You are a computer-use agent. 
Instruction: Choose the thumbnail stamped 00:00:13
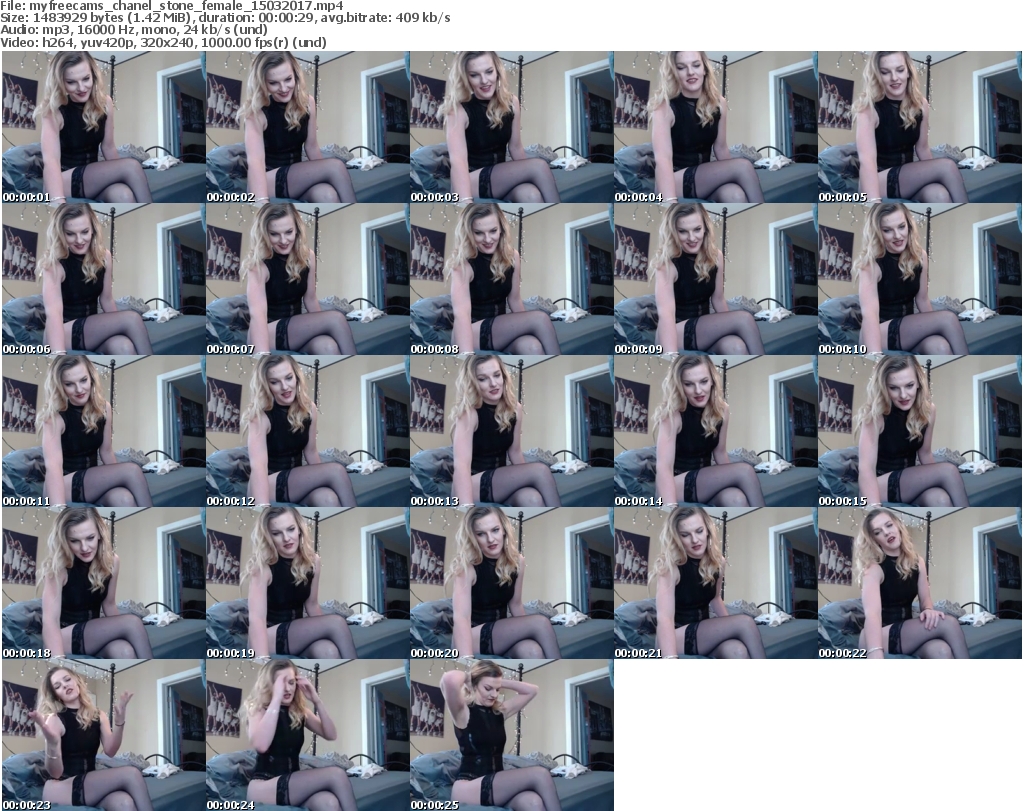coord(511,431)
